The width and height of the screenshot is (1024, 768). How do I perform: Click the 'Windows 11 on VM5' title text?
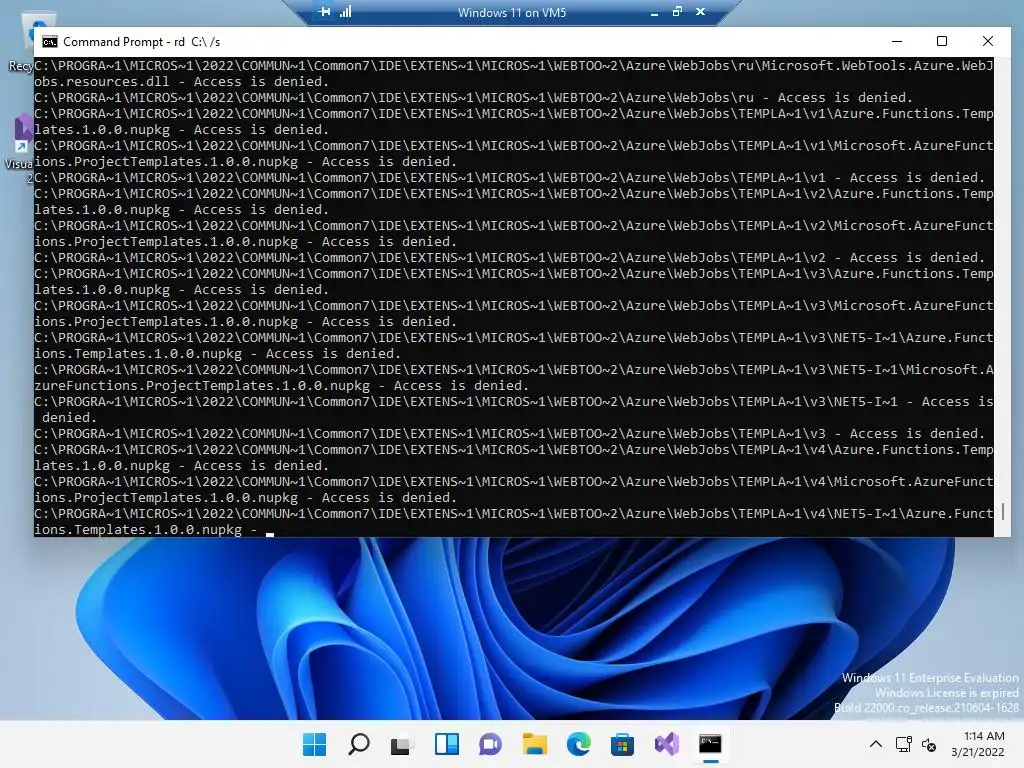pos(512,12)
